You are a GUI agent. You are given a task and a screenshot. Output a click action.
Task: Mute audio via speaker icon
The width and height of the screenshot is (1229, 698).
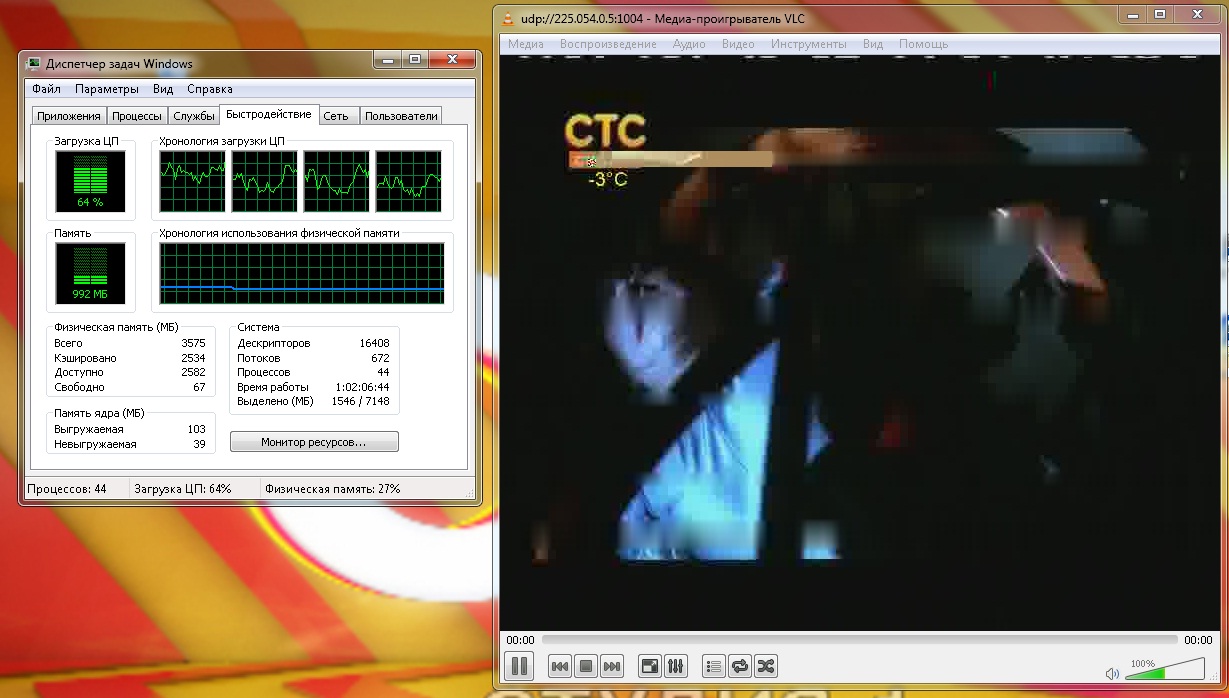pos(1112,674)
